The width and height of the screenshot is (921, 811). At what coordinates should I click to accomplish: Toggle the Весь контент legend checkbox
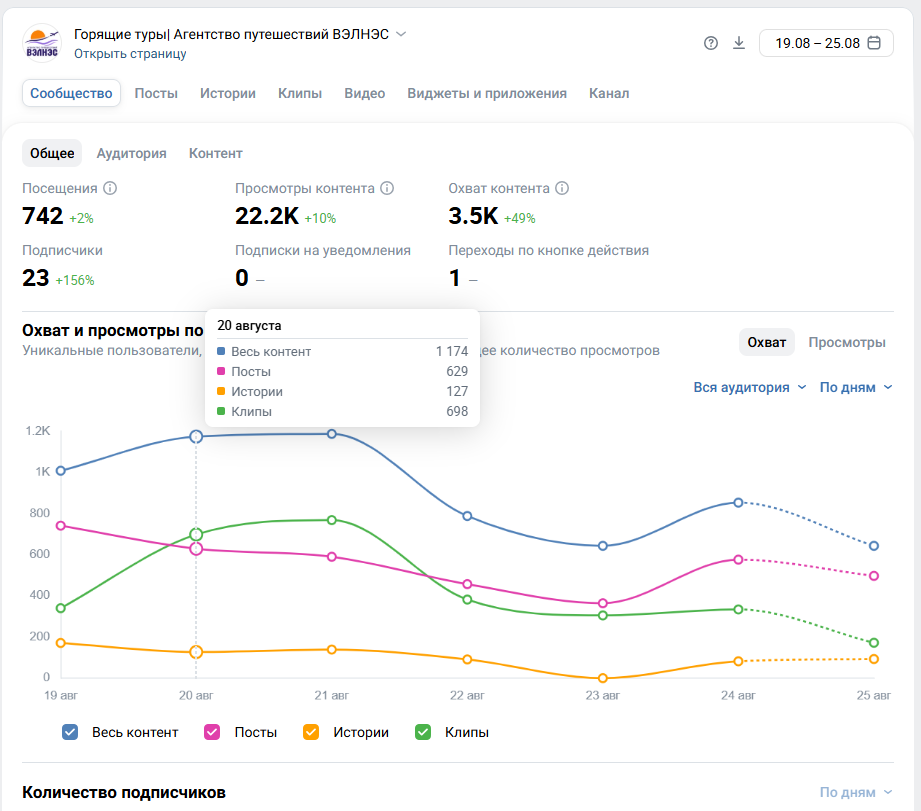tap(70, 732)
